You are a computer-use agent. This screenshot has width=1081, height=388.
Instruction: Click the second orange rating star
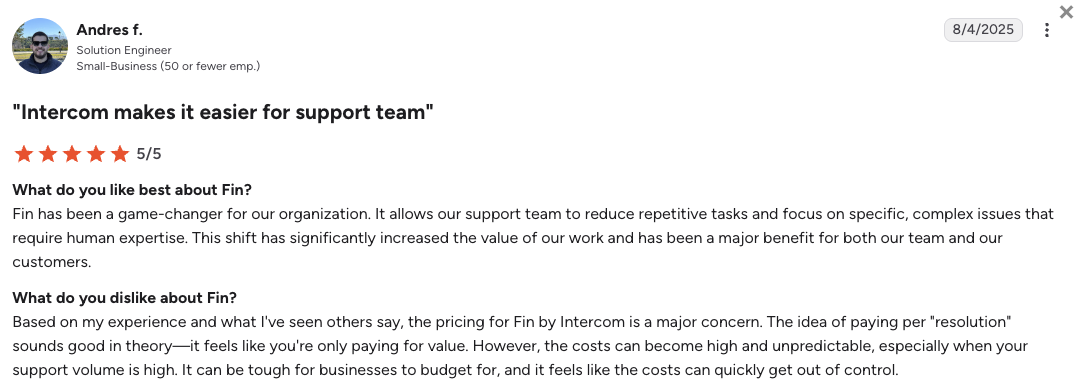pos(48,153)
